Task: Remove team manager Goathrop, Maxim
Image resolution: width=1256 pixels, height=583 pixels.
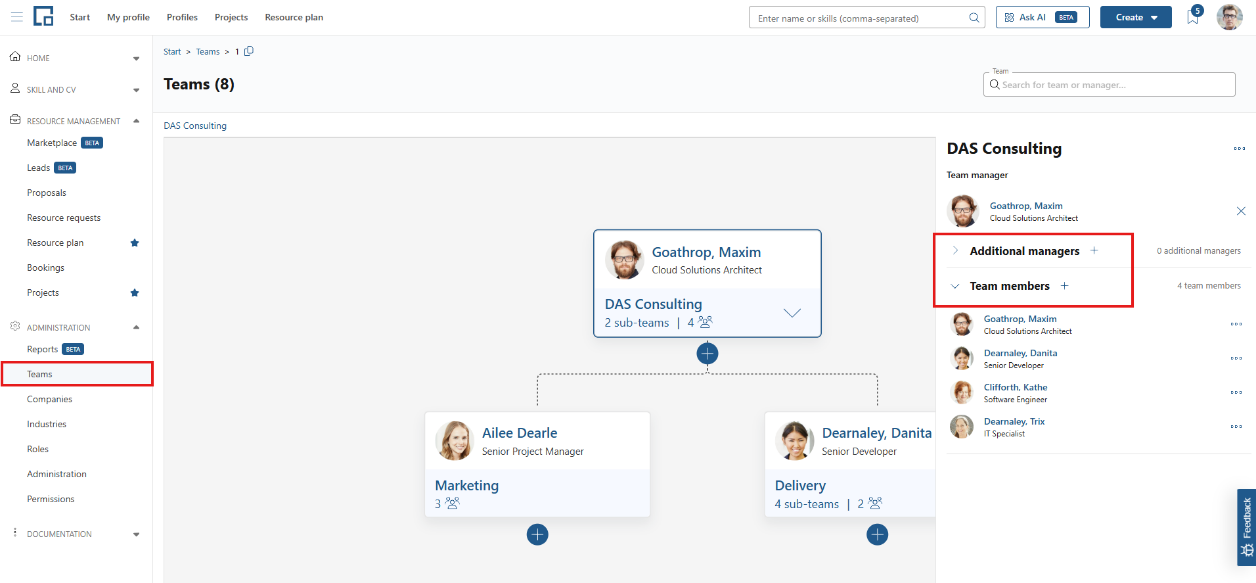Action: (1241, 211)
